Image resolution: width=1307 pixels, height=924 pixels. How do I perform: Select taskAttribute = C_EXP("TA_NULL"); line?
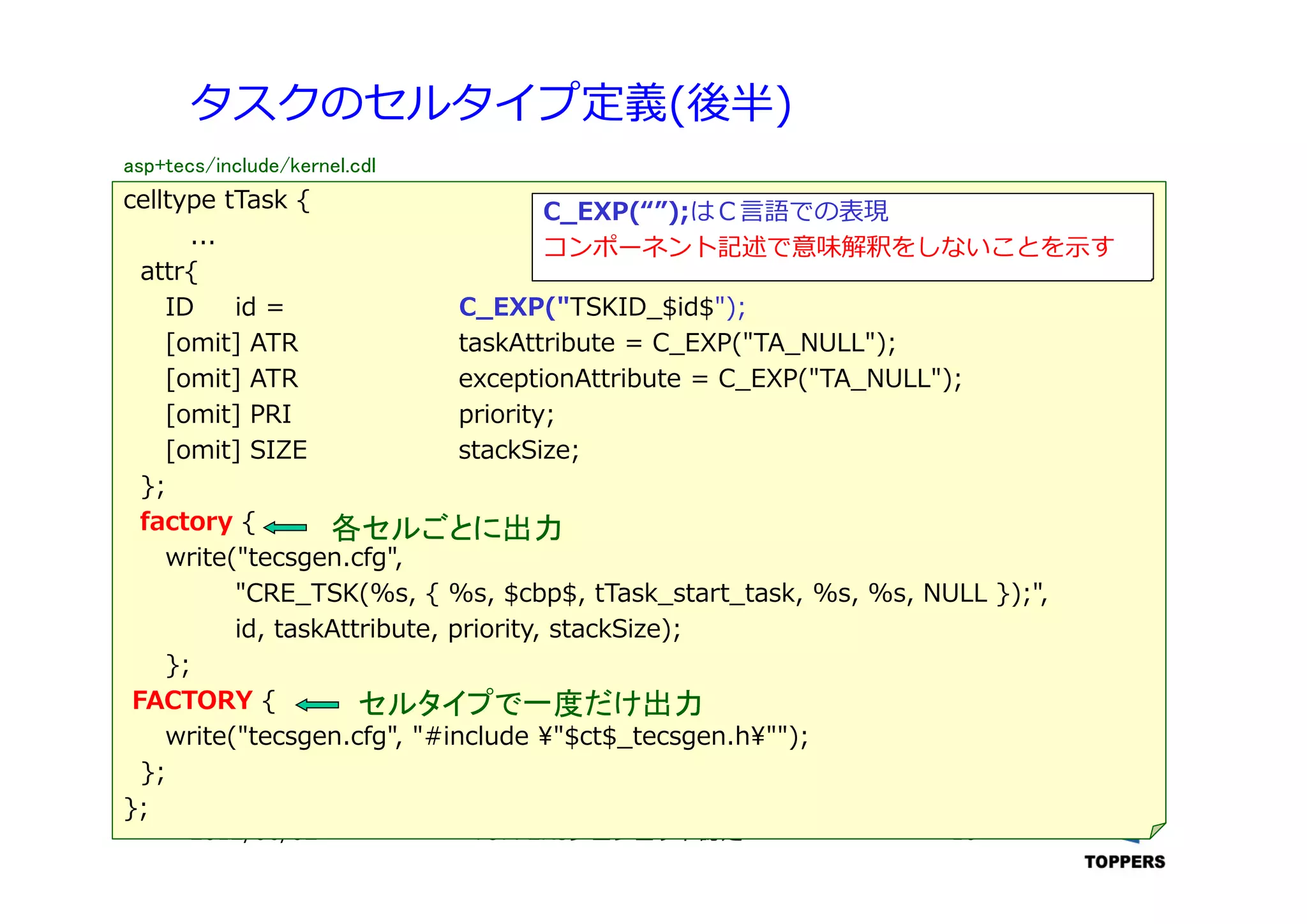click(x=677, y=343)
